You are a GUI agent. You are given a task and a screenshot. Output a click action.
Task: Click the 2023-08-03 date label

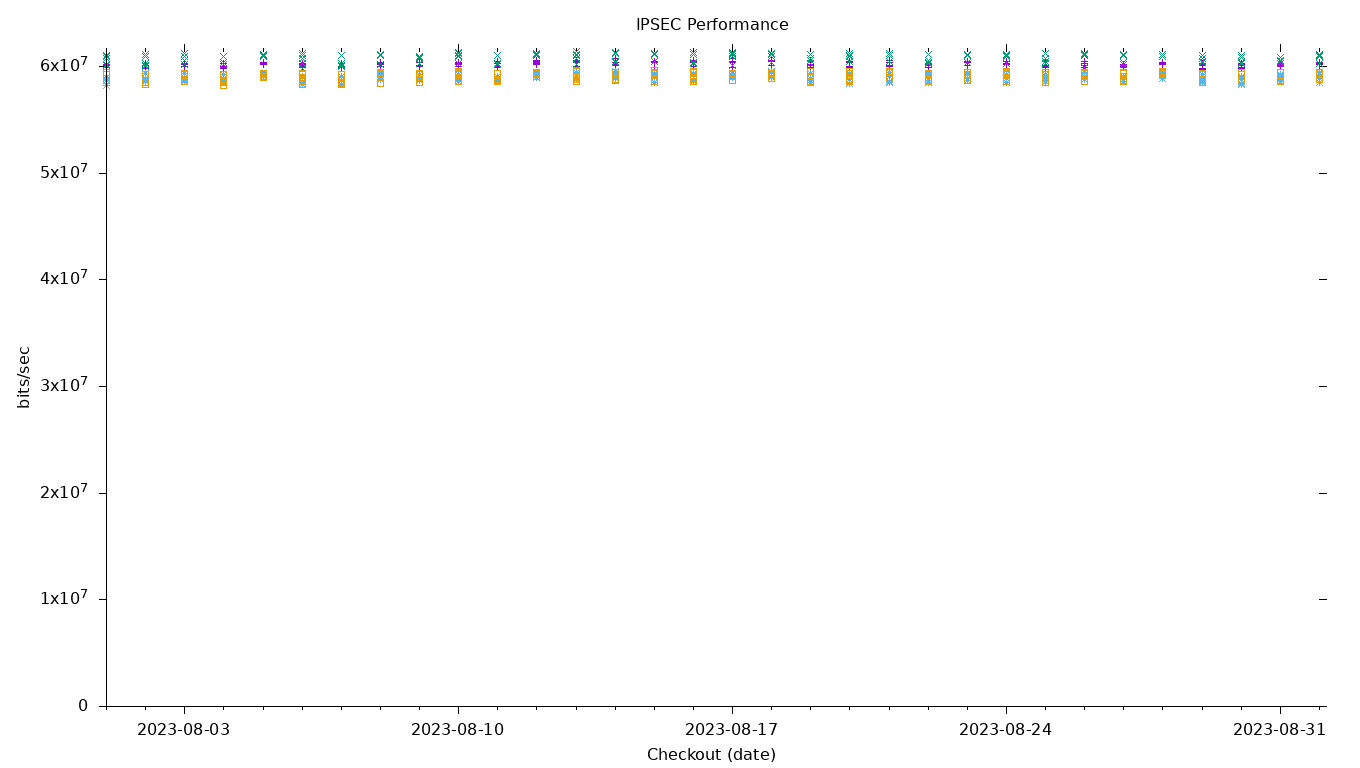(184, 730)
